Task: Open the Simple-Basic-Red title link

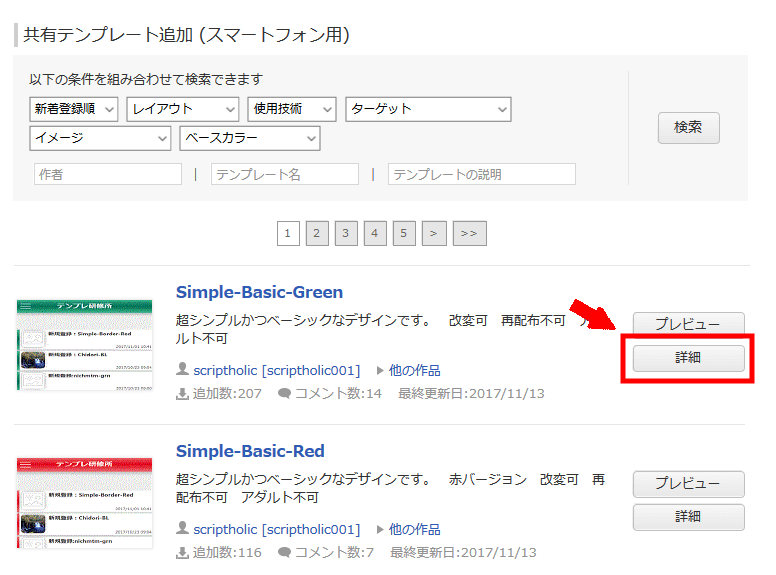Action: tap(250, 451)
